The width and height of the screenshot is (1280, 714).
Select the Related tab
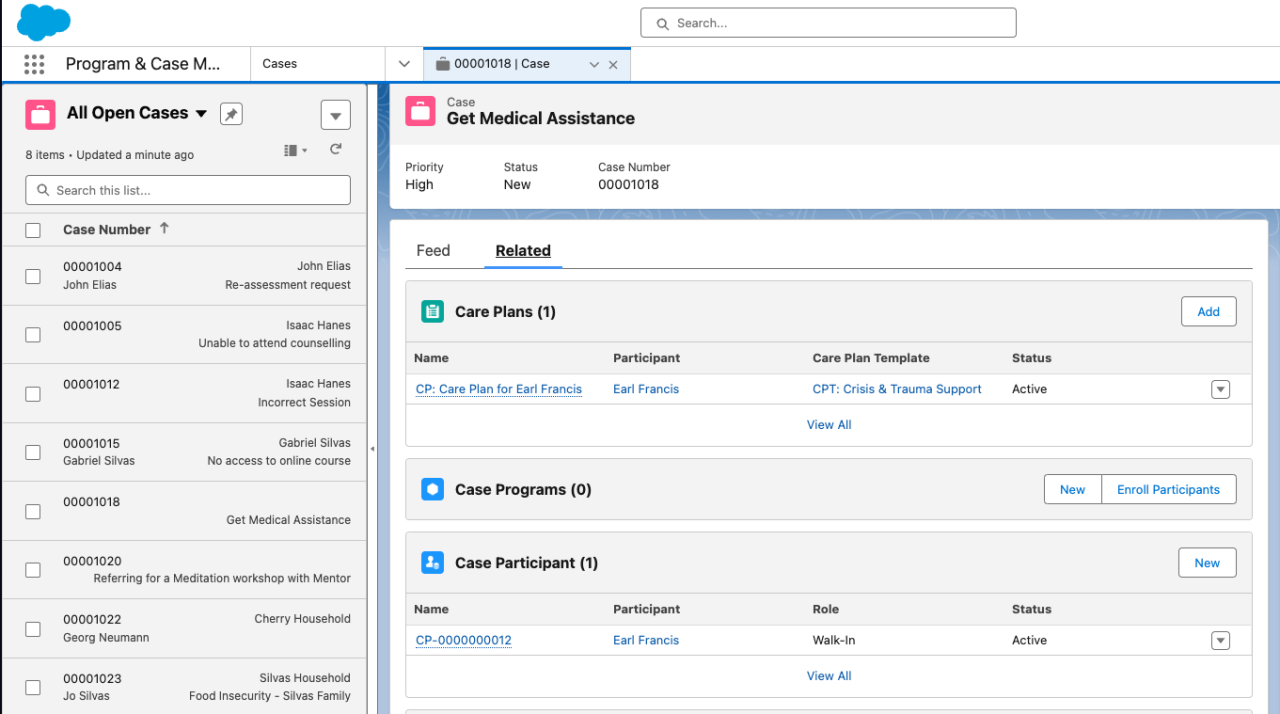pos(523,251)
